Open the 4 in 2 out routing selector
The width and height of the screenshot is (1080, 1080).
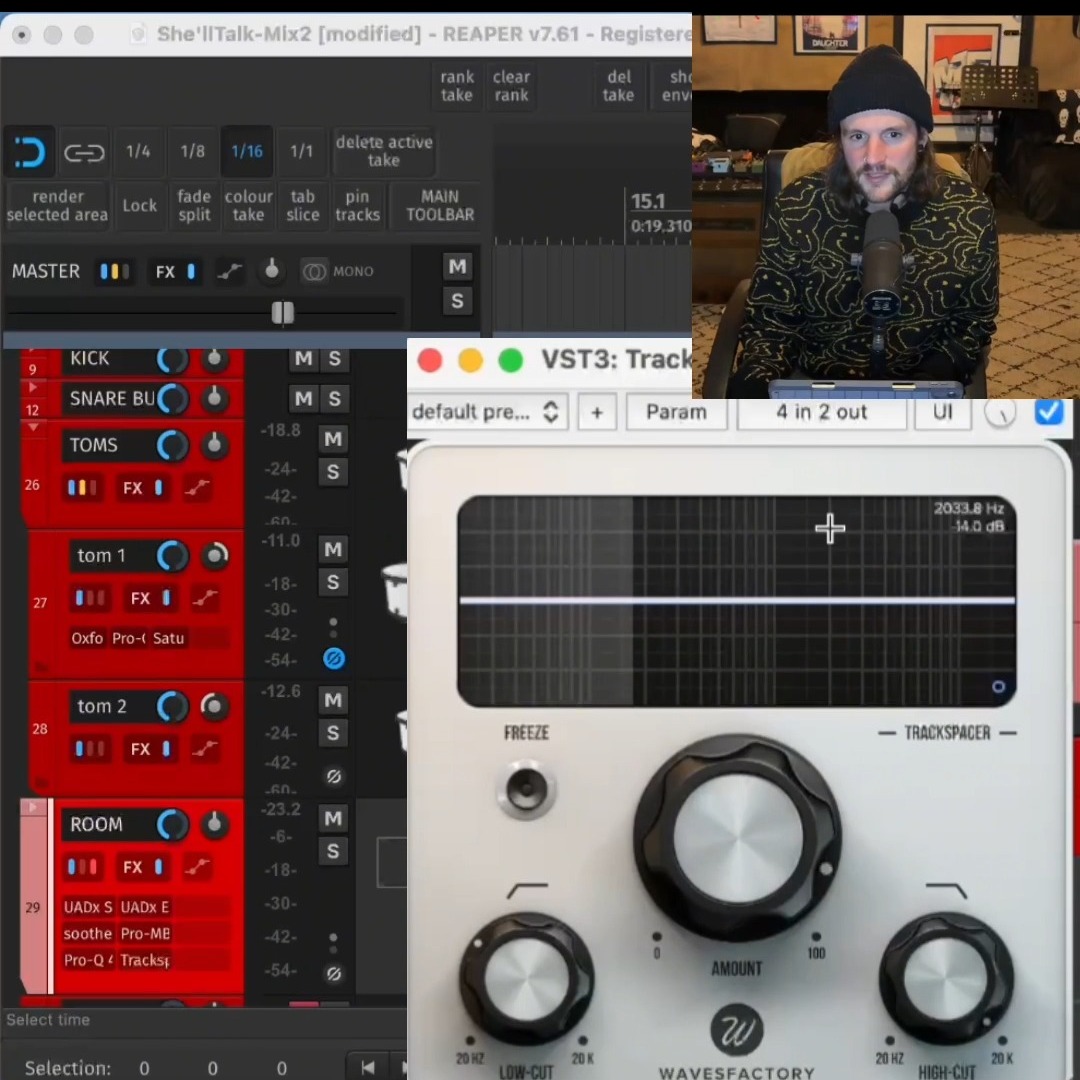821,411
